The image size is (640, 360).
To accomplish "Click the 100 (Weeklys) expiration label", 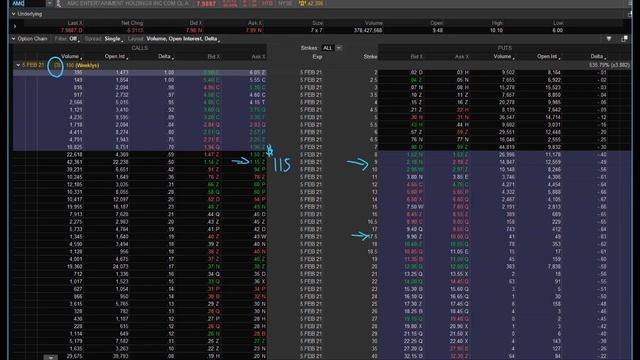I will (82, 65).
